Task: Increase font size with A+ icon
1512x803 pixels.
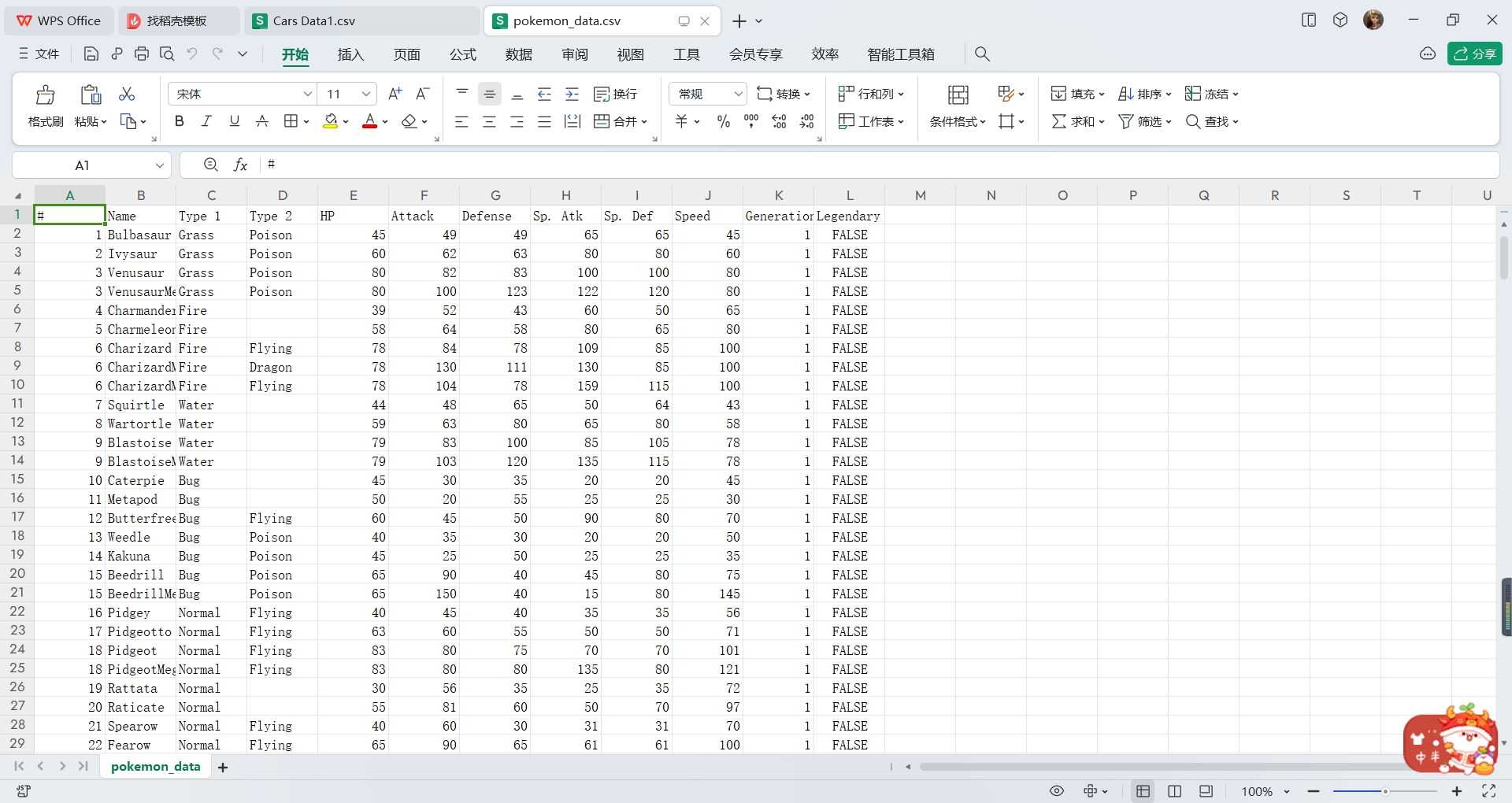Action: (395, 94)
